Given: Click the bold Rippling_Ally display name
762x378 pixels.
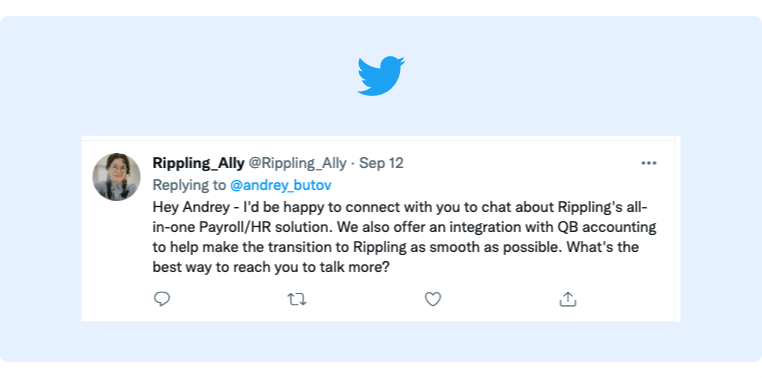Looking at the screenshot, I should coord(198,163).
